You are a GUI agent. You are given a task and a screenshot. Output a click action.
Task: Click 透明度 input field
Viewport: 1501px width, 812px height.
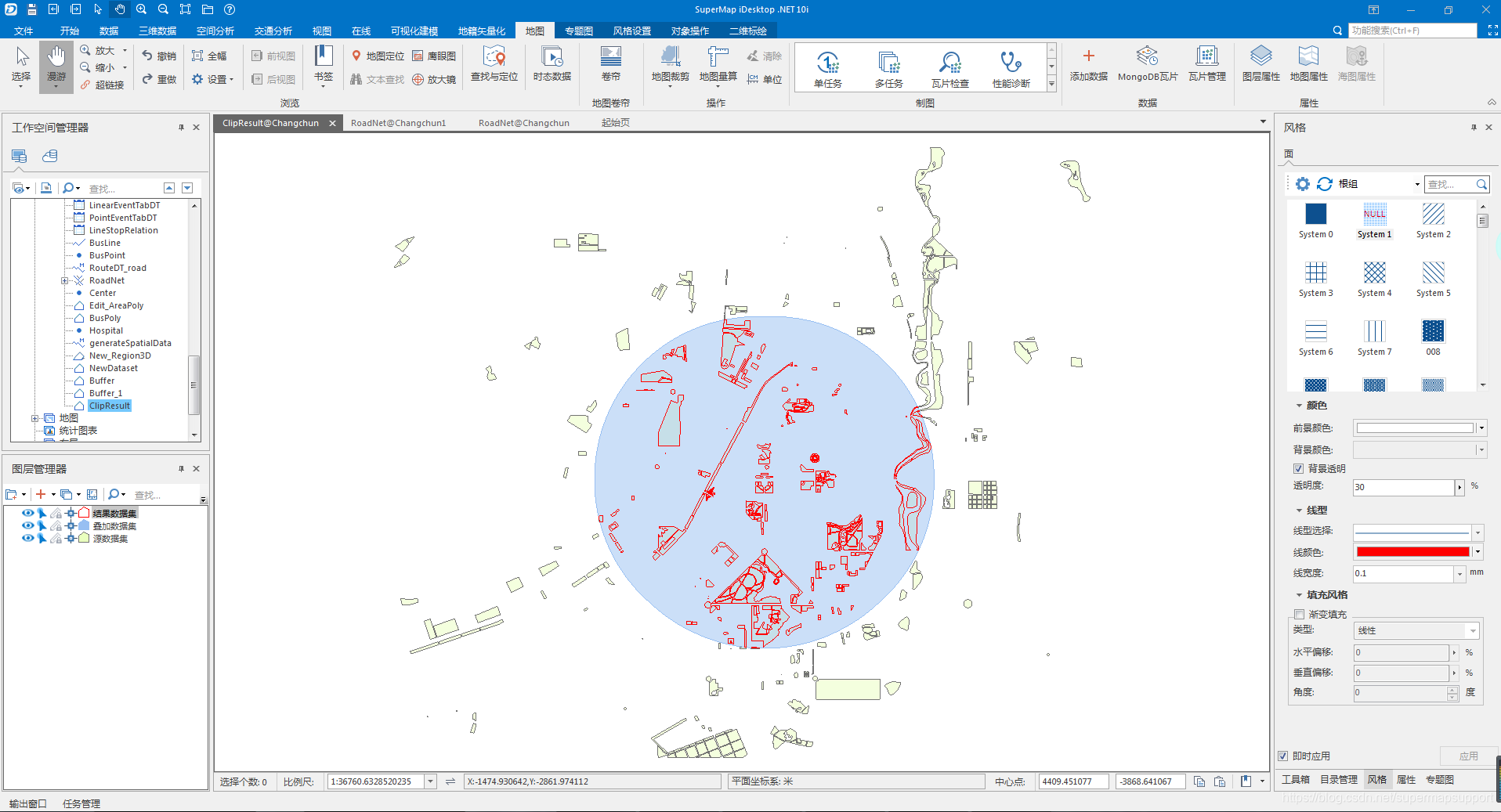1403,487
